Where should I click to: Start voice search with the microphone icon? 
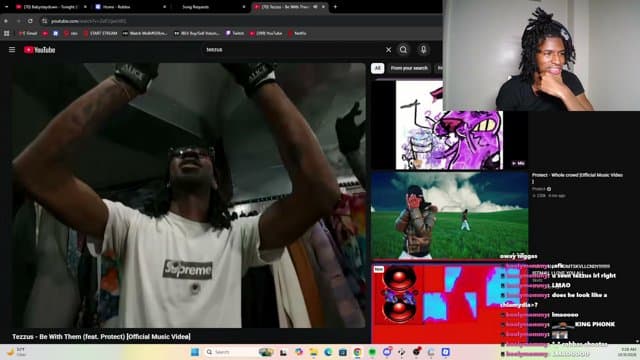coord(423,50)
